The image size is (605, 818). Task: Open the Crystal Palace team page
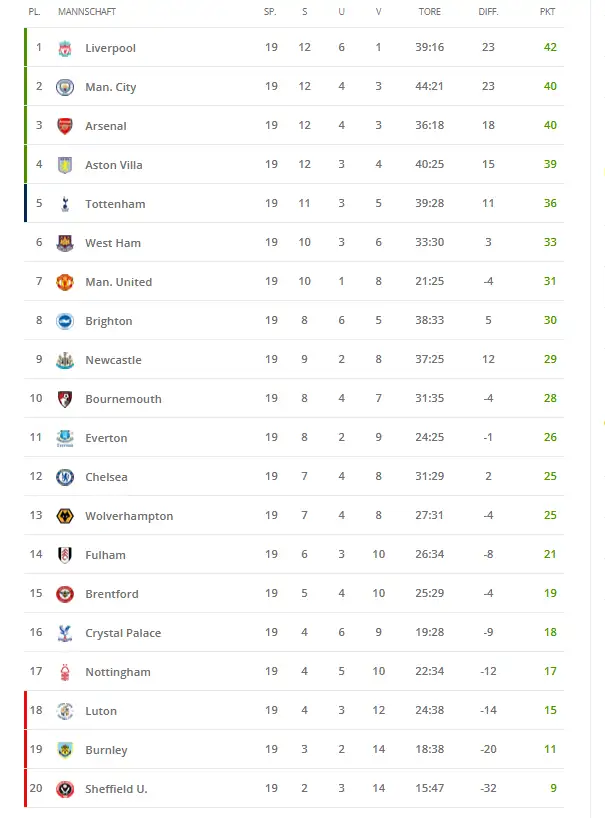pos(123,633)
